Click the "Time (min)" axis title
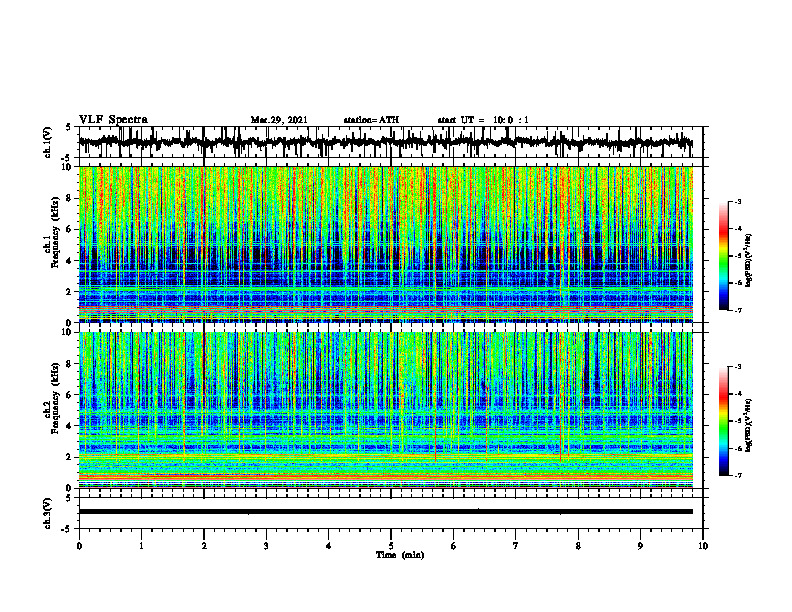Viewport: 792px width, 612px height. tap(400, 555)
